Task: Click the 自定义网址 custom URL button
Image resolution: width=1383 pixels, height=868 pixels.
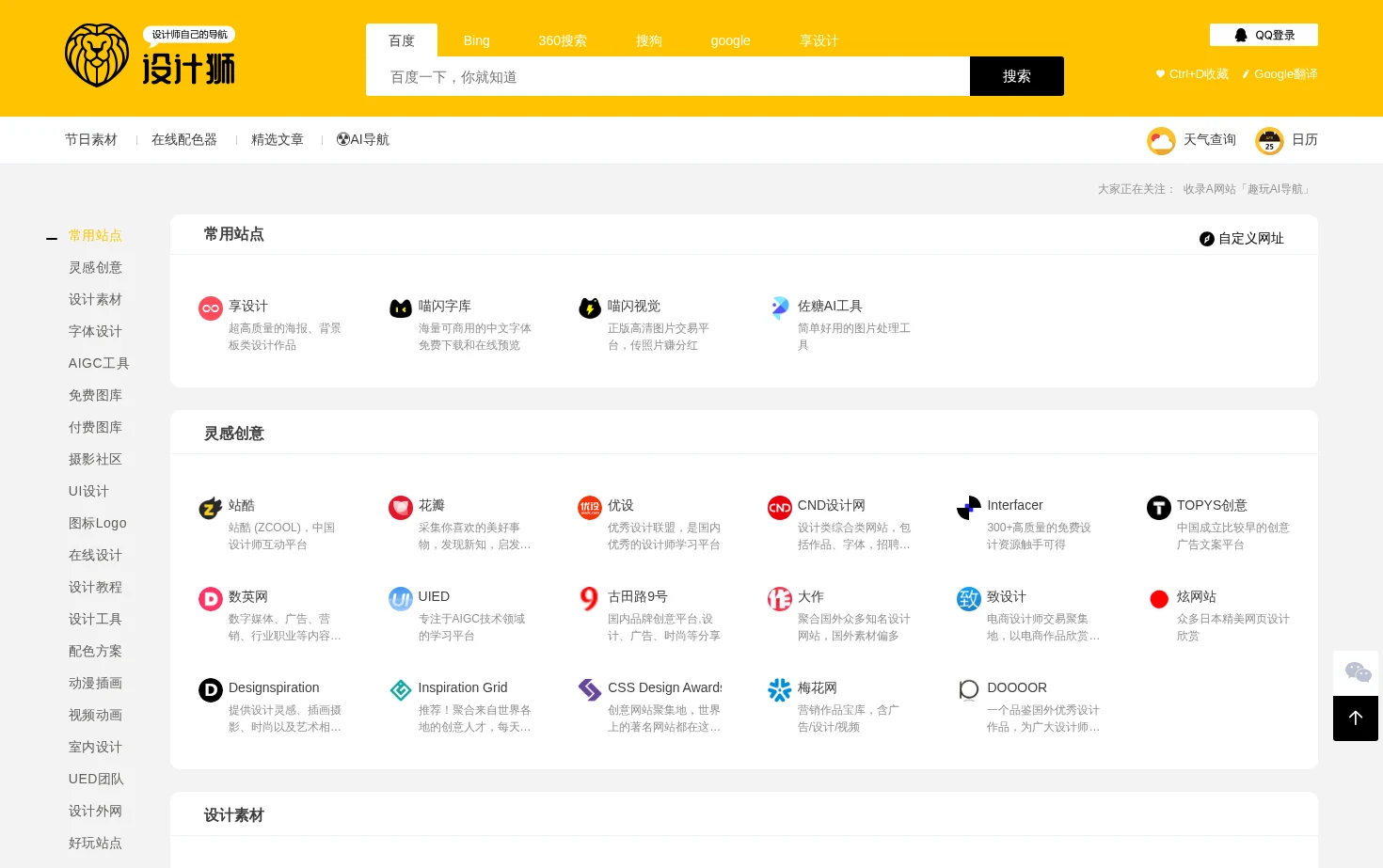Action: (1242, 239)
